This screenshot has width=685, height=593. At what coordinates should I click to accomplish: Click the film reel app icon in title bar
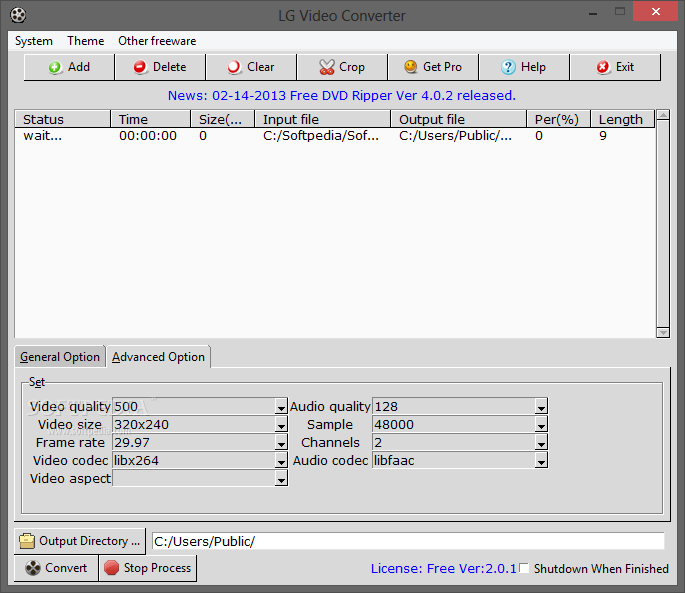point(18,15)
